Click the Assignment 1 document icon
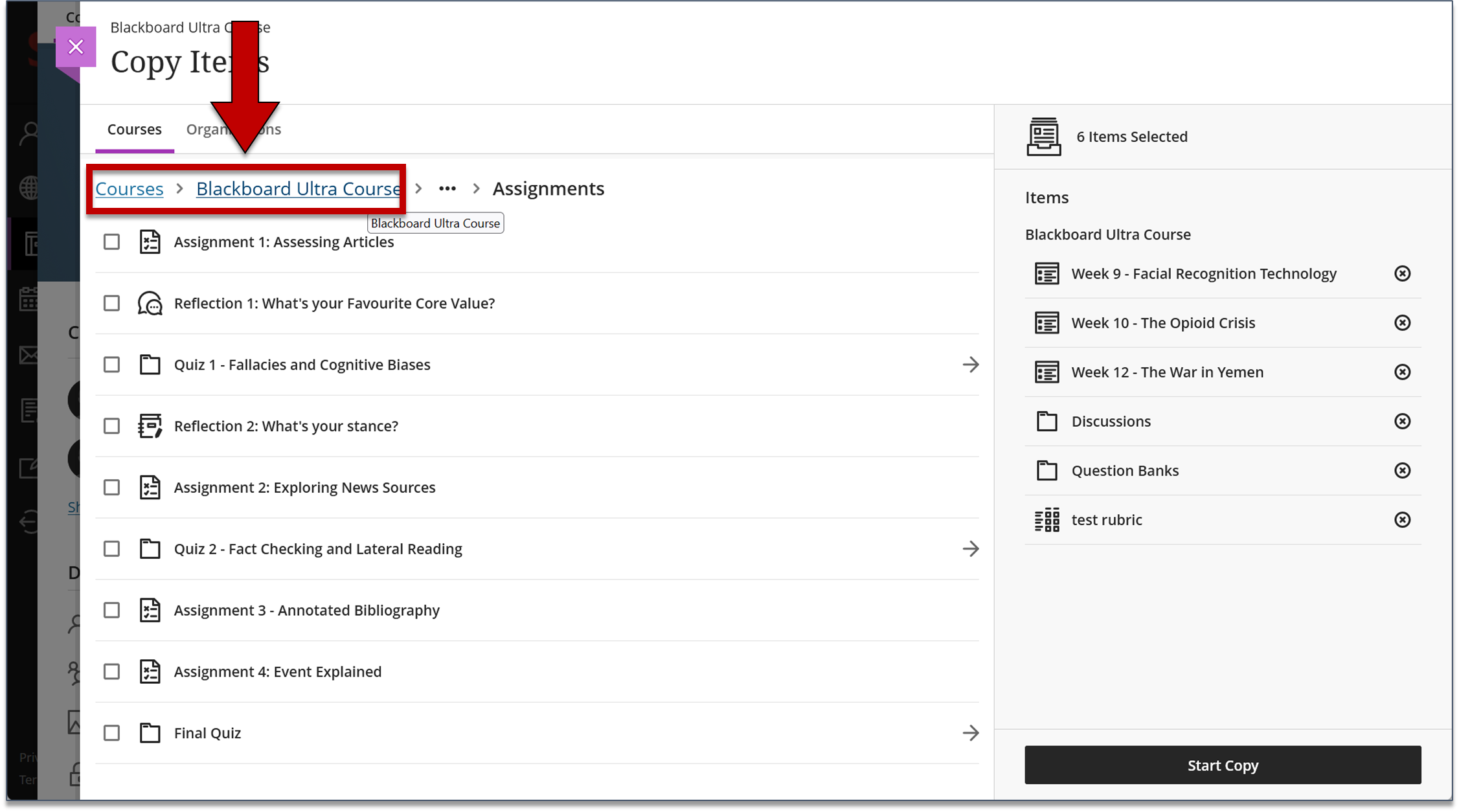 click(x=150, y=242)
